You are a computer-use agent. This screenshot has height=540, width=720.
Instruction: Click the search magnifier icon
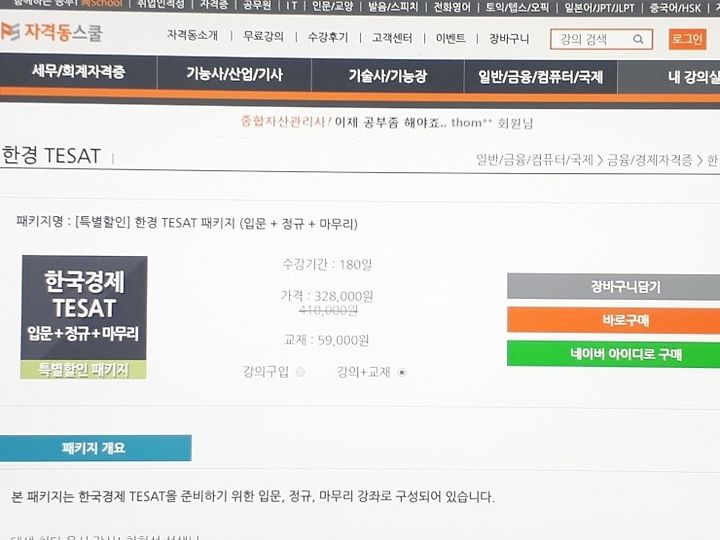point(638,39)
